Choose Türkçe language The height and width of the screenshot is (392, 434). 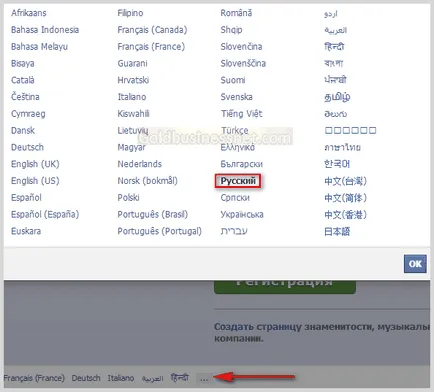234,130
